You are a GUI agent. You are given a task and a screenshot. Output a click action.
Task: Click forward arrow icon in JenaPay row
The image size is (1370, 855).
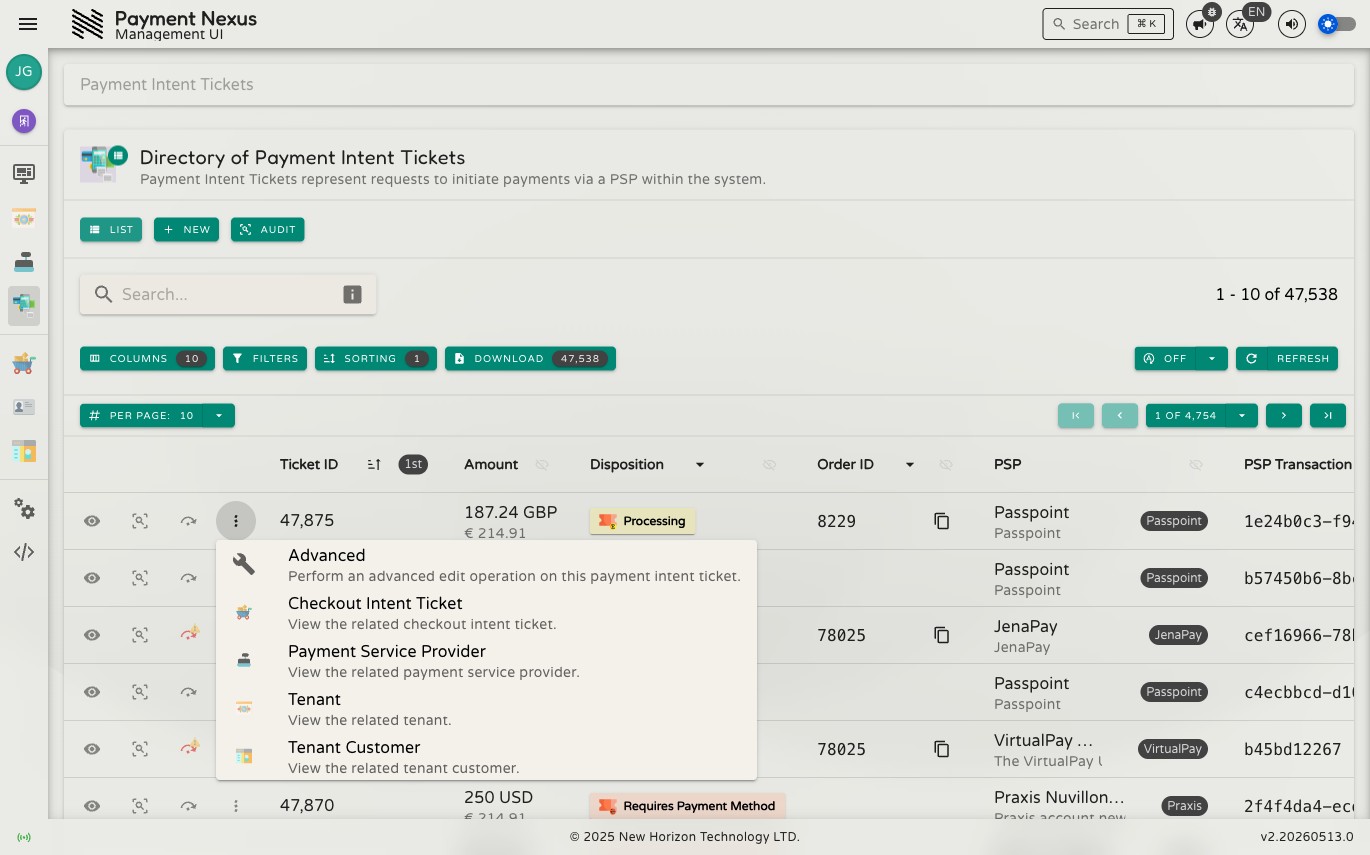pos(189,634)
